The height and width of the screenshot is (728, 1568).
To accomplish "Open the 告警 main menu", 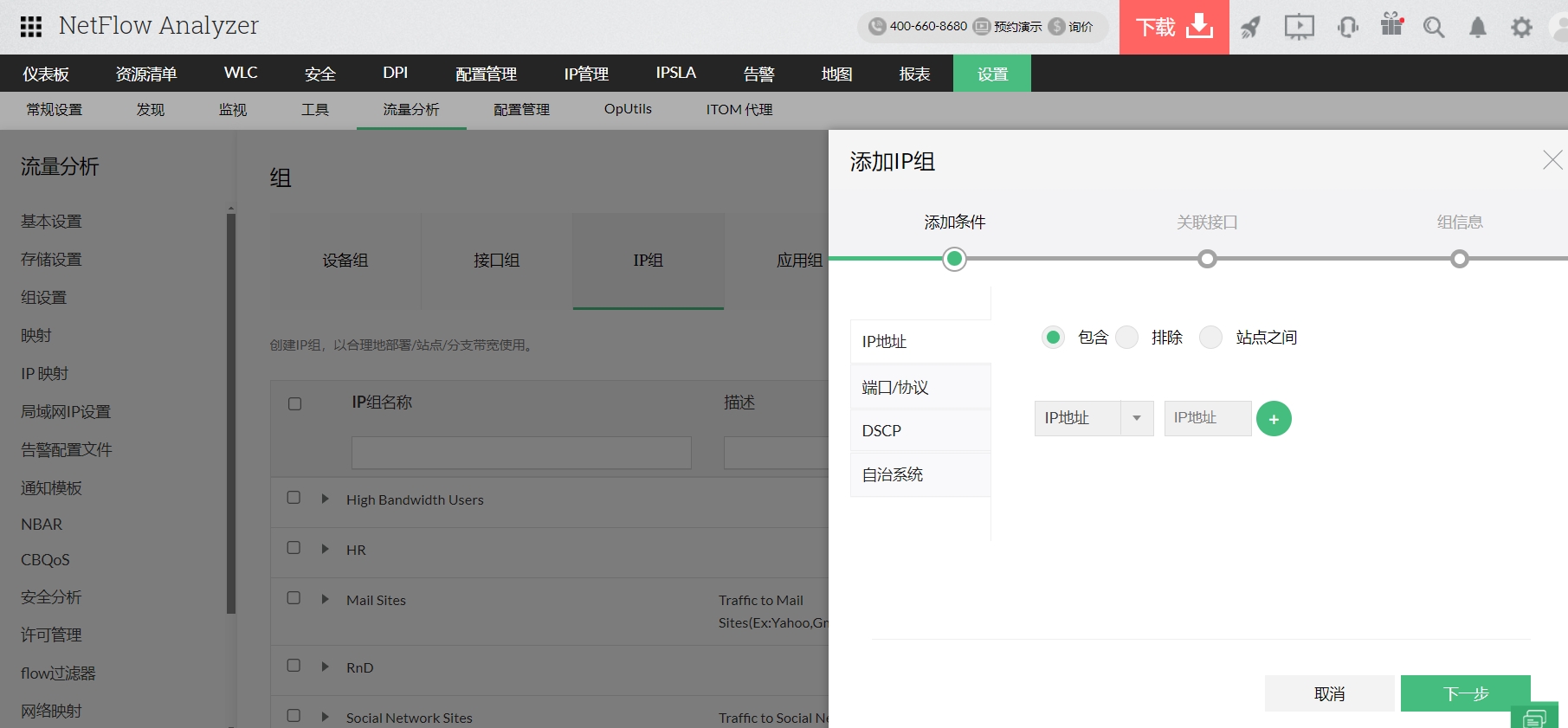I will pos(758,74).
